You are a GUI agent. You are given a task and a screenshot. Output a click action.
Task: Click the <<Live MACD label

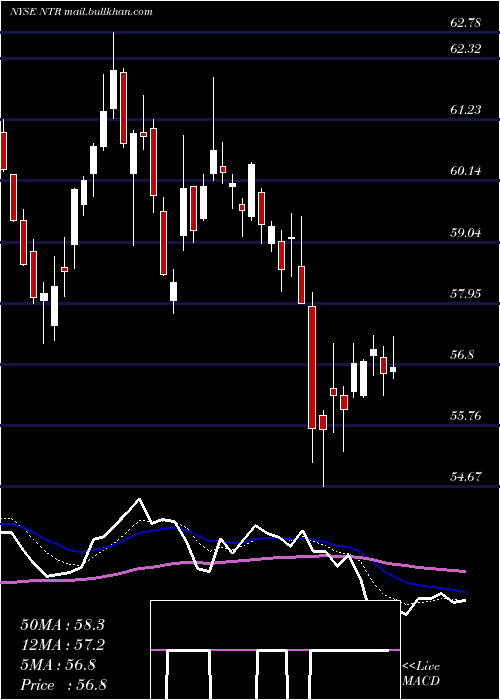tap(421, 673)
